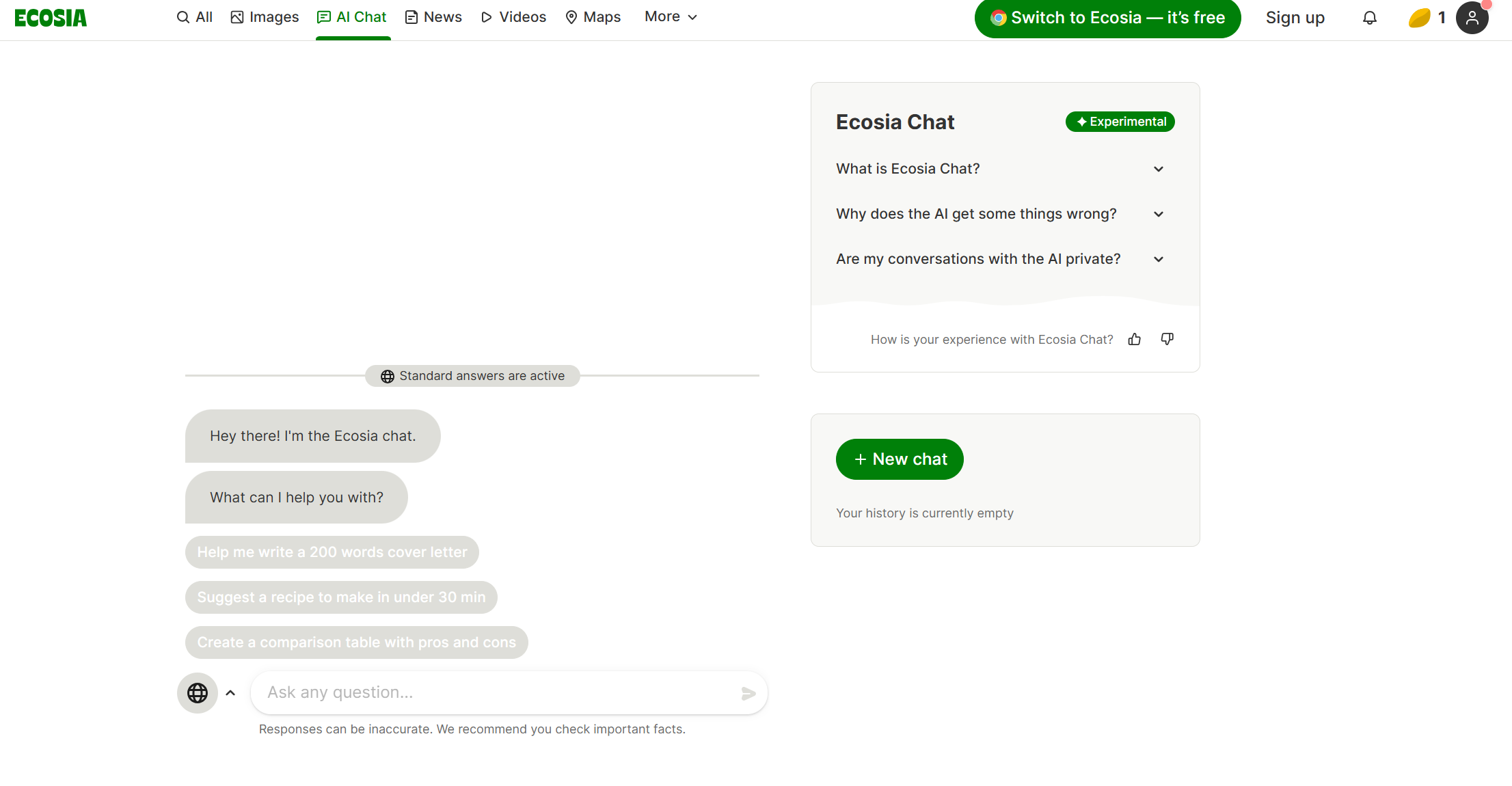Click the golden seed counter icon
Screen dimensions: 1512x786
(x=1420, y=18)
